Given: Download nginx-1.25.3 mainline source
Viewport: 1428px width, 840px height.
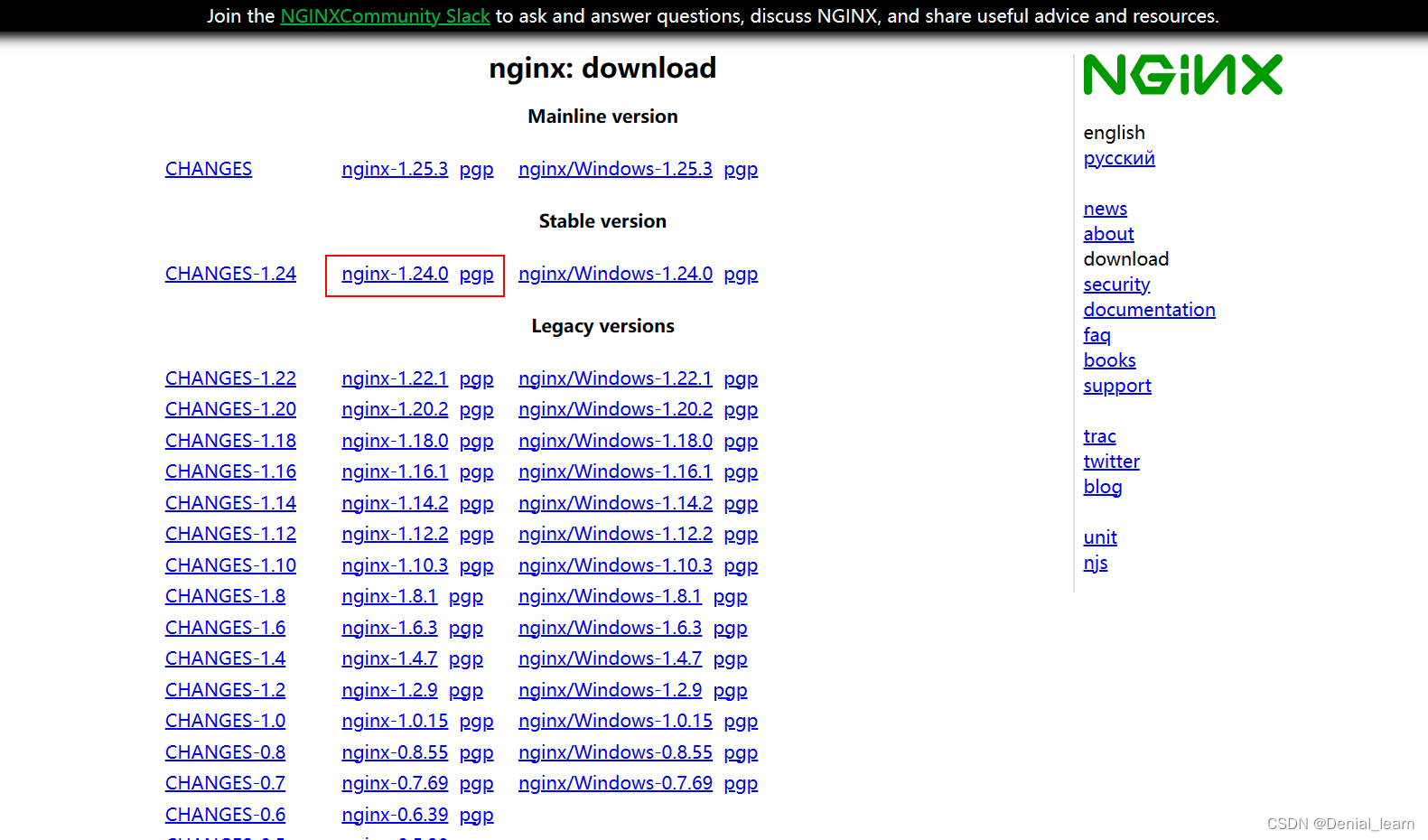Looking at the screenshot, I should (395, 169).
